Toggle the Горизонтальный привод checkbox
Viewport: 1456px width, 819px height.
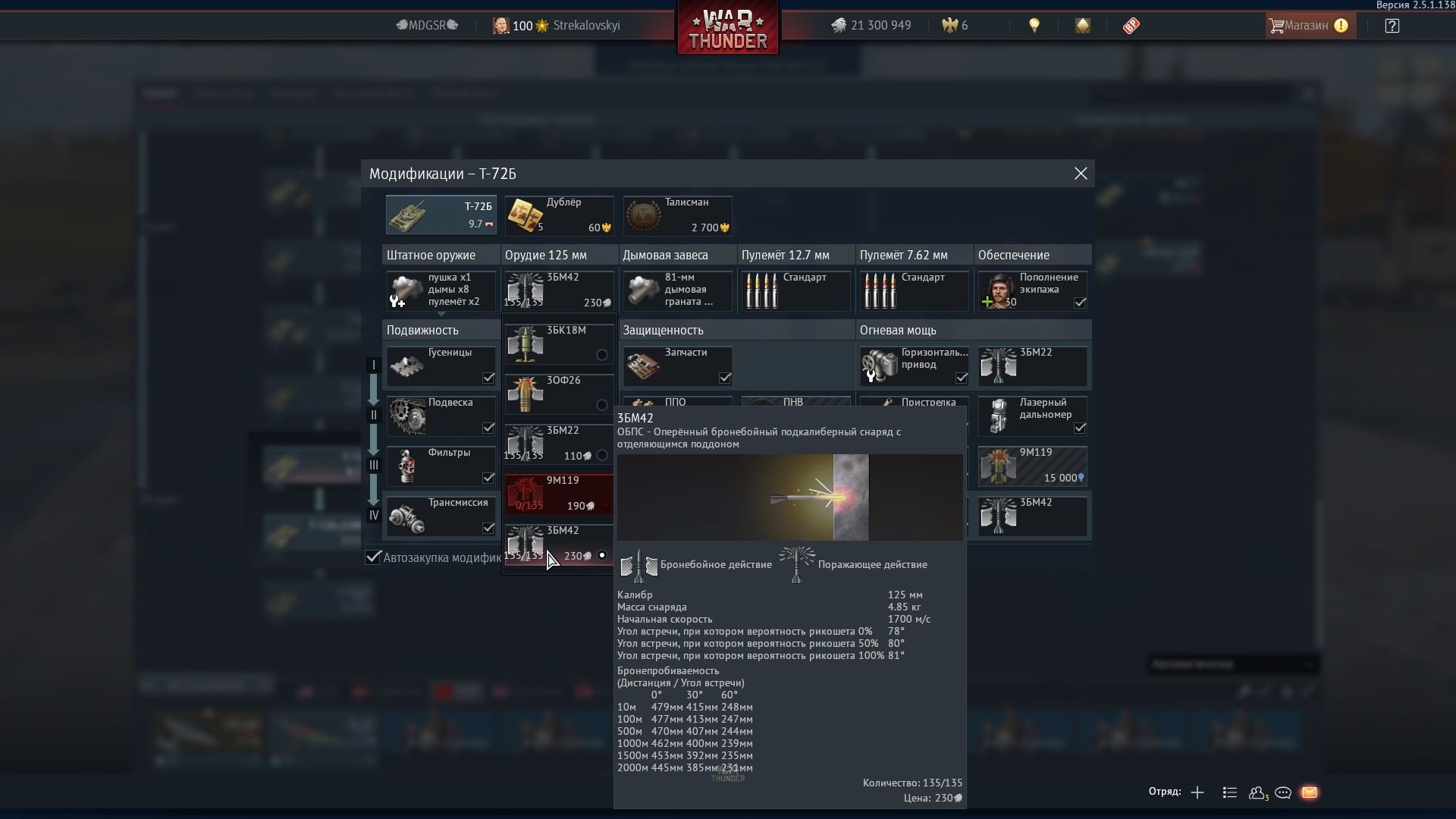point(962,378)
